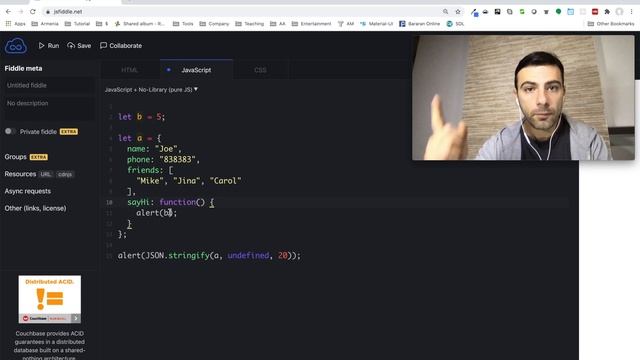Click the alert(JSON.stringify(...)) code line
Image resolution: width=640 pixels, height=360 pixels.
click(x=209, y=256)
